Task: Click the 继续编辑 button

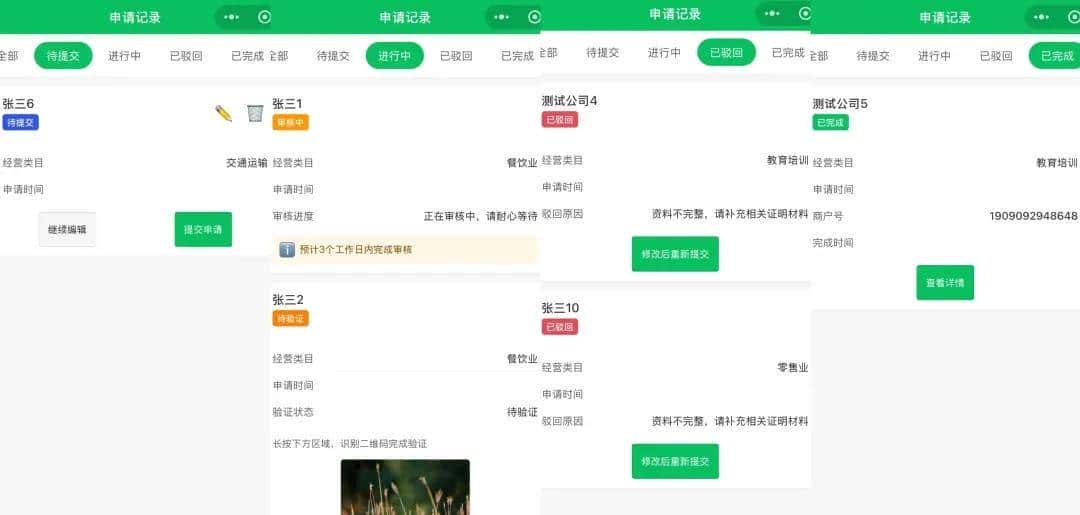Action: coord(67,229)
